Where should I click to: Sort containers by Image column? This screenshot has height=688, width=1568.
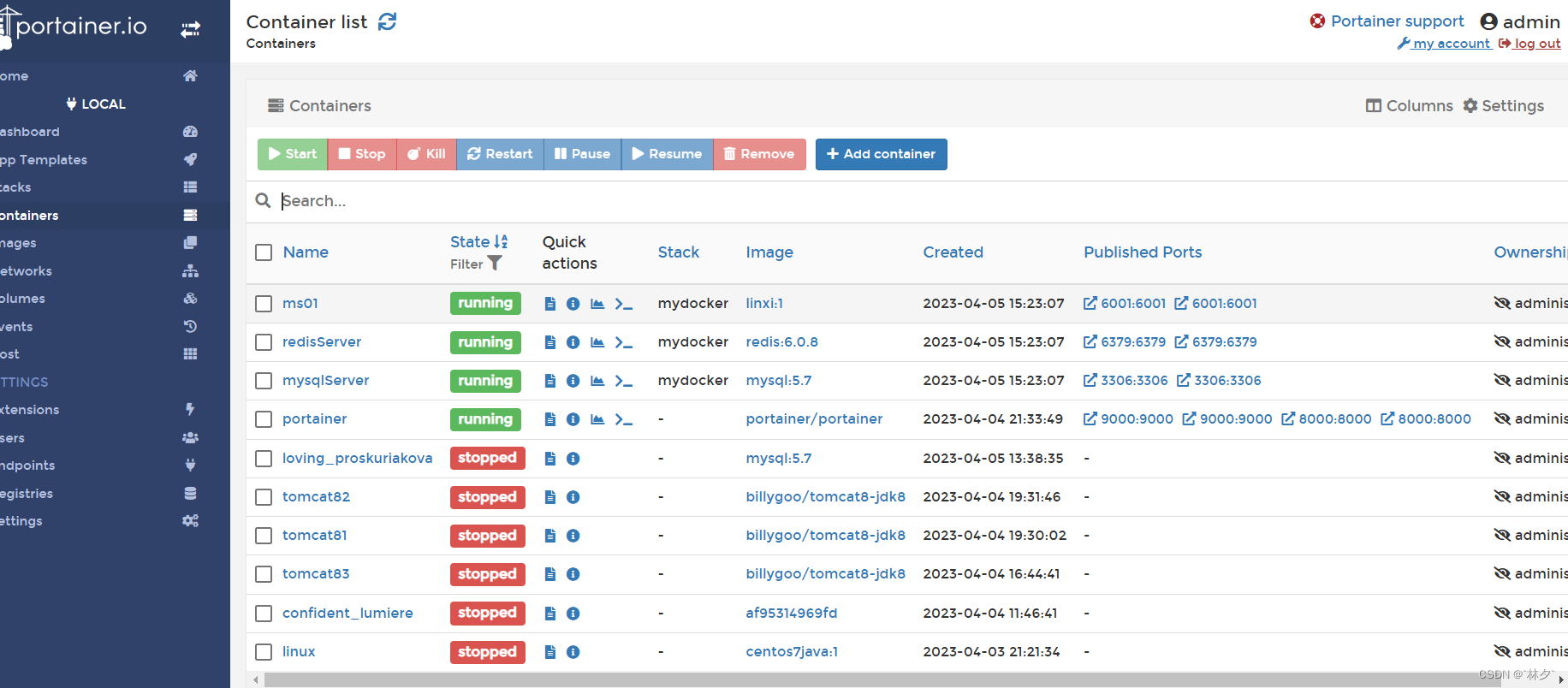pyautogui.click(x=769, y=252)
